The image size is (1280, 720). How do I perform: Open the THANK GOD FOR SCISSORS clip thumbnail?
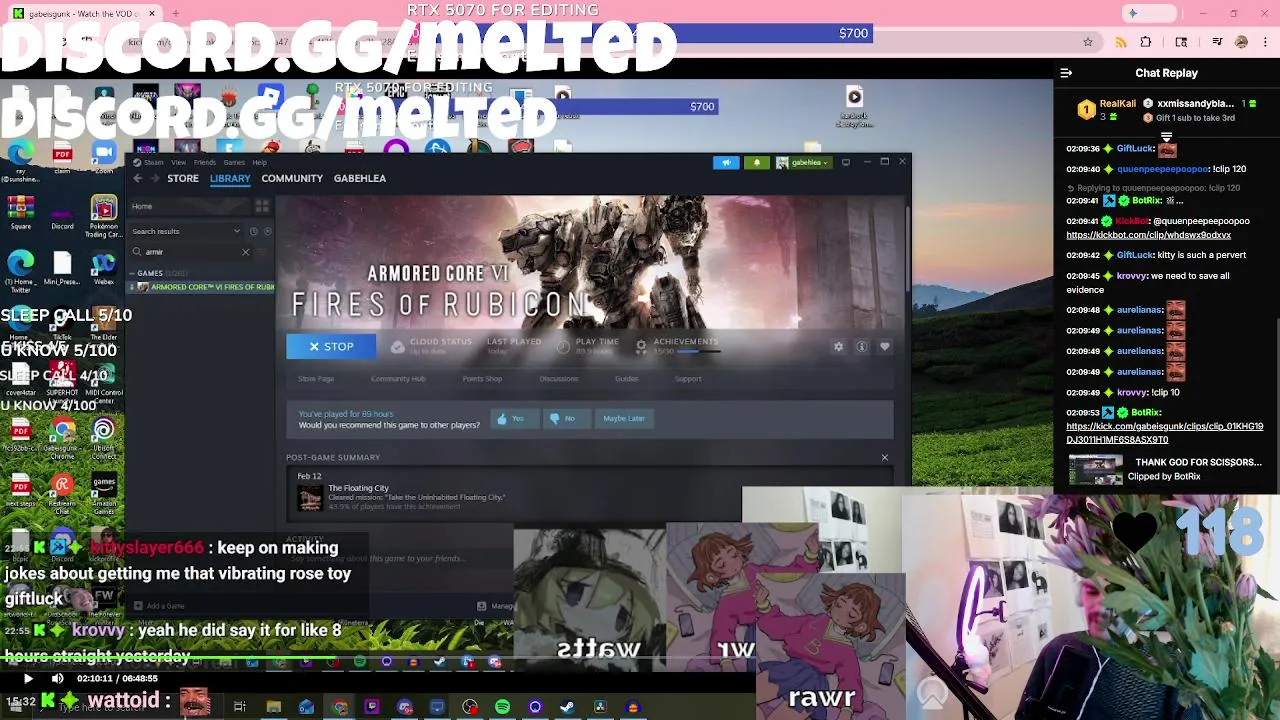(x=1096, y=469)
